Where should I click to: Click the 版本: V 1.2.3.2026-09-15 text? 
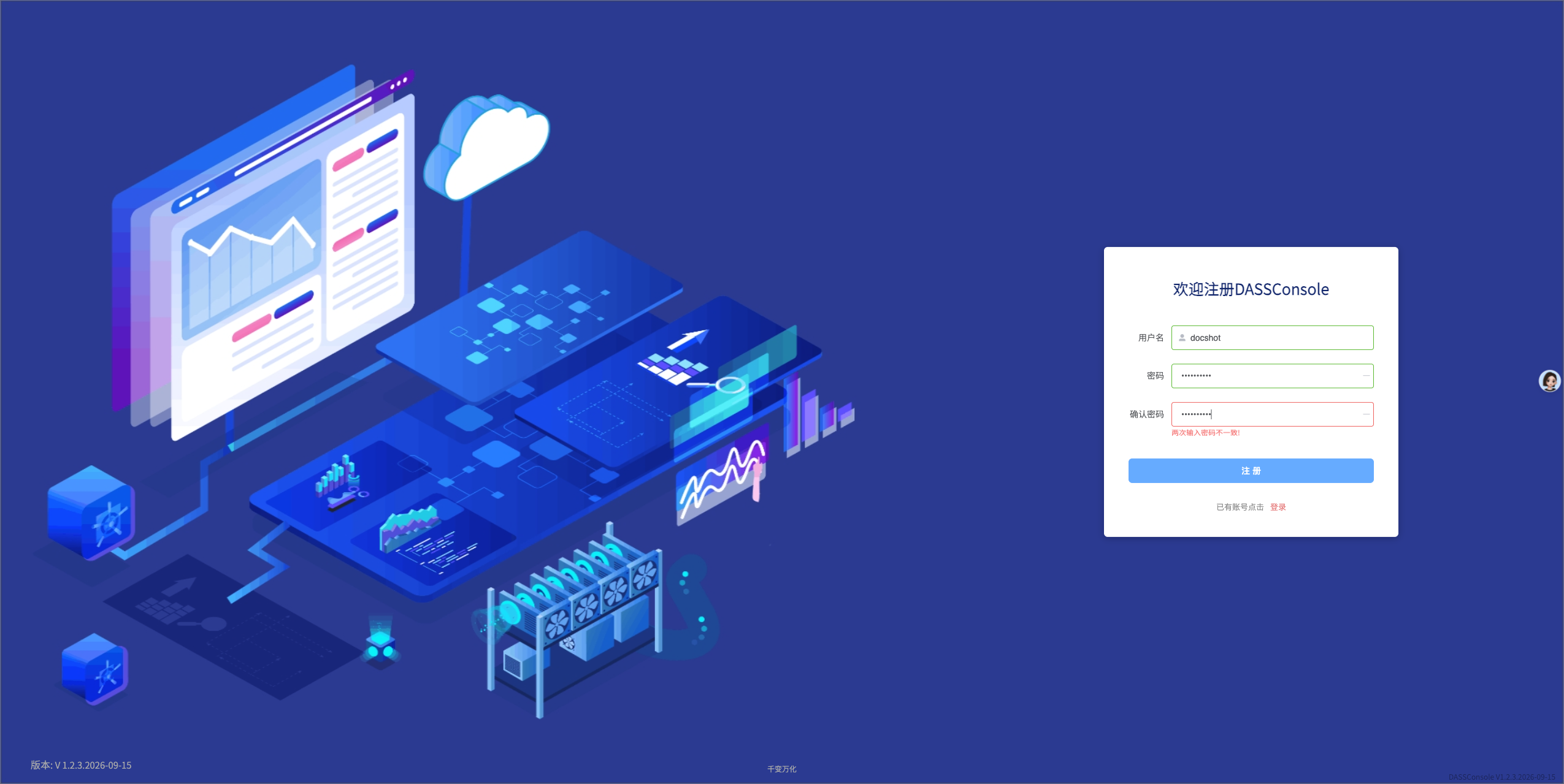[x=81, y=765]
